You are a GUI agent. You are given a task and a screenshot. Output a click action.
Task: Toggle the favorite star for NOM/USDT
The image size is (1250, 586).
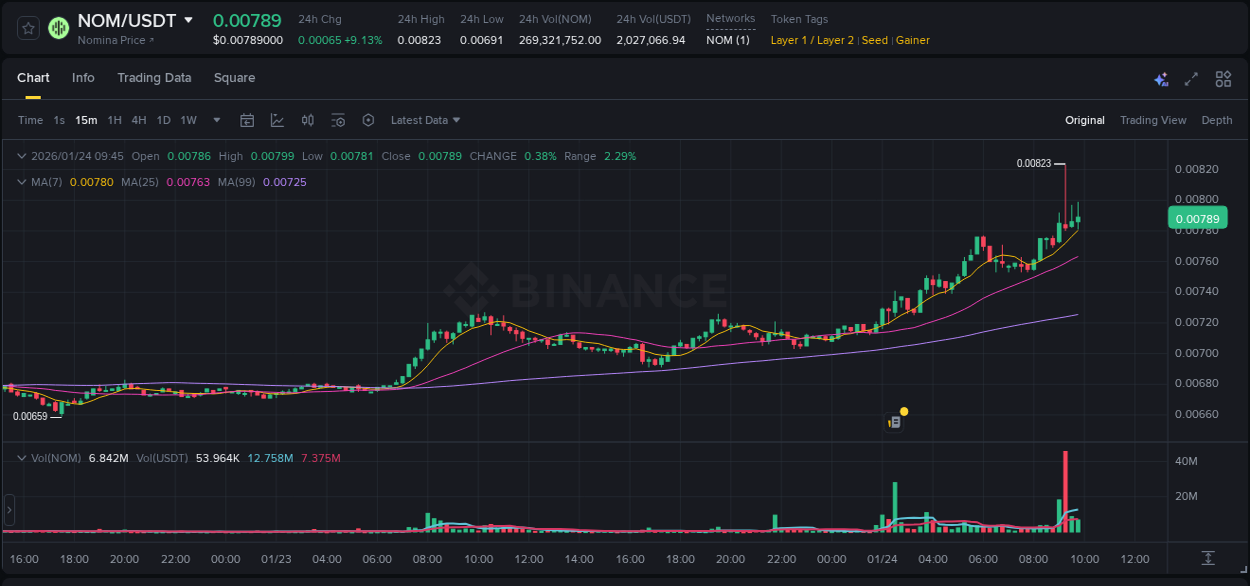(27, 28)
